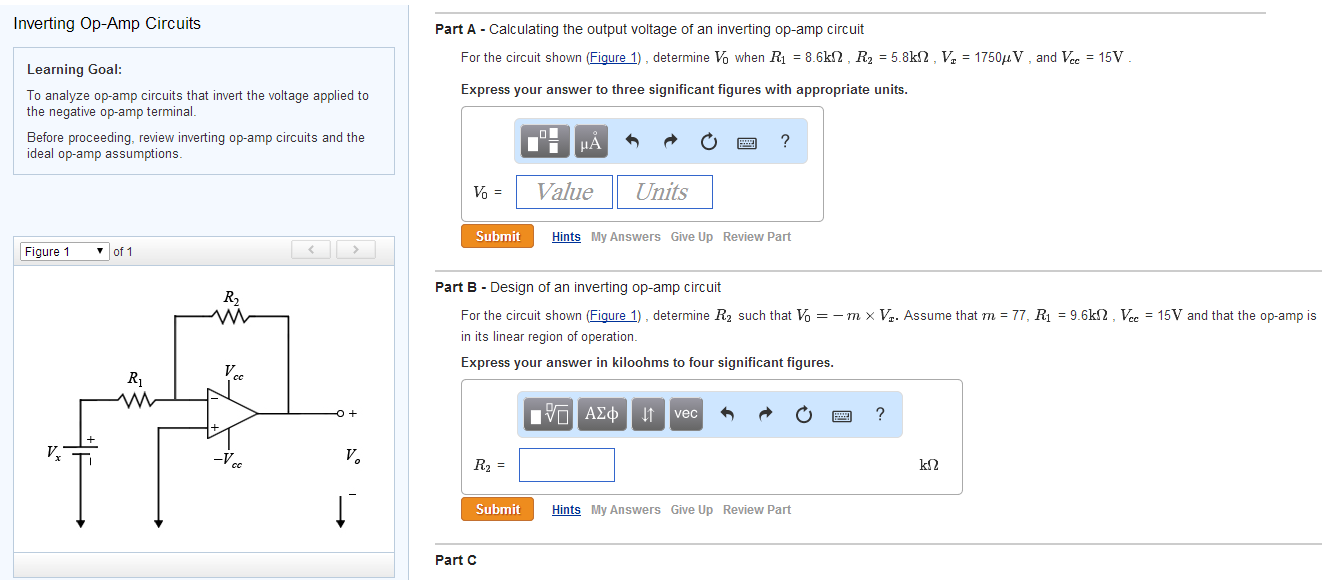1322x580 pixels.
Task: Click the left figure navigation chevron
Action: tap(310, 248)
